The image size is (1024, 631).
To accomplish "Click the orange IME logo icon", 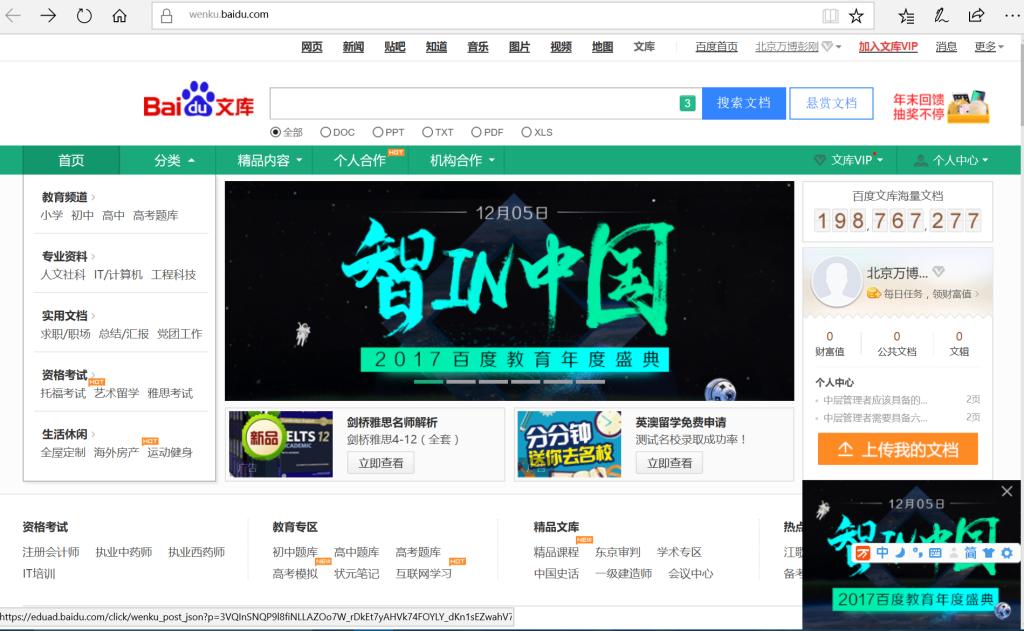I will click(x=863, y=553).
